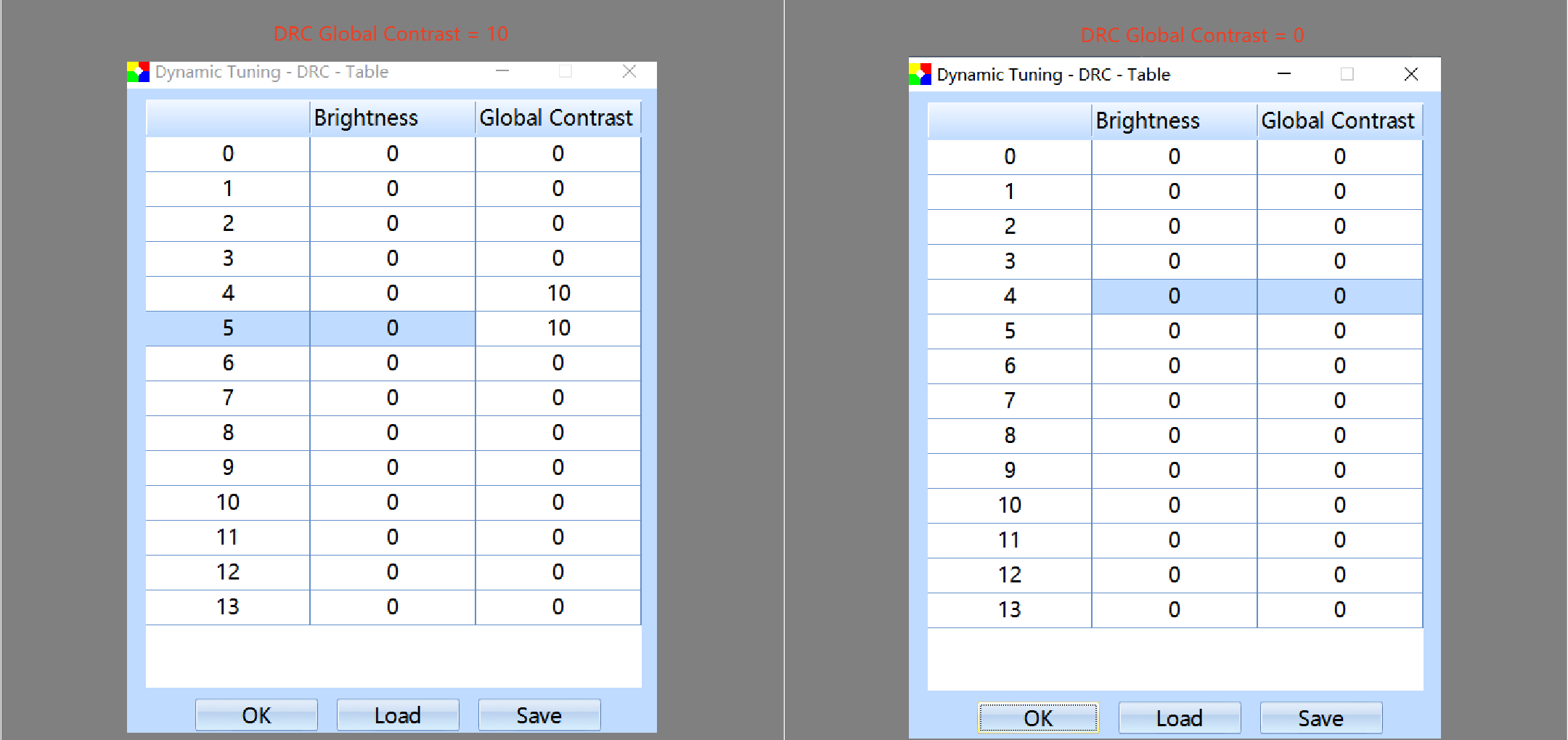Image resolution: width=1568 pixels, height=740 pixels.
Task: Click Brightness cell of row 4 in right table
Action: tap(1174, 296)
